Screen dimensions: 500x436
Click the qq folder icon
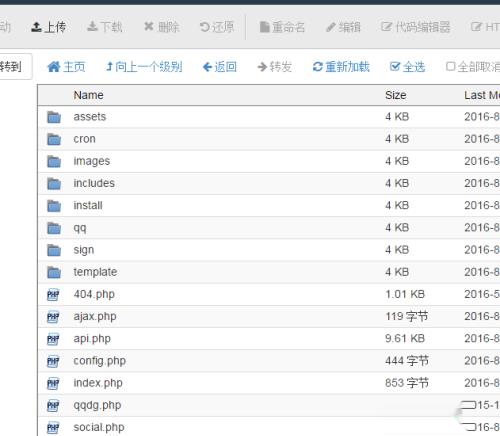(x=54, y=228)
